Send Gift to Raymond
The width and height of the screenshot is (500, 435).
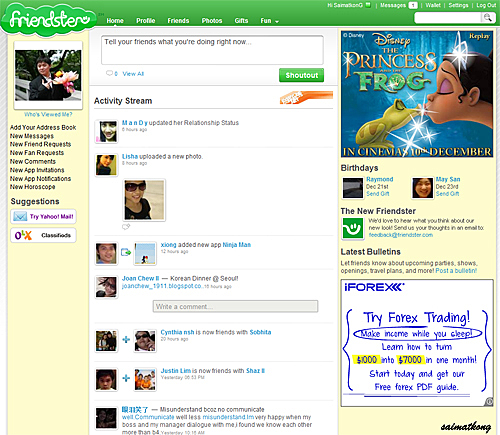point(378,194)
